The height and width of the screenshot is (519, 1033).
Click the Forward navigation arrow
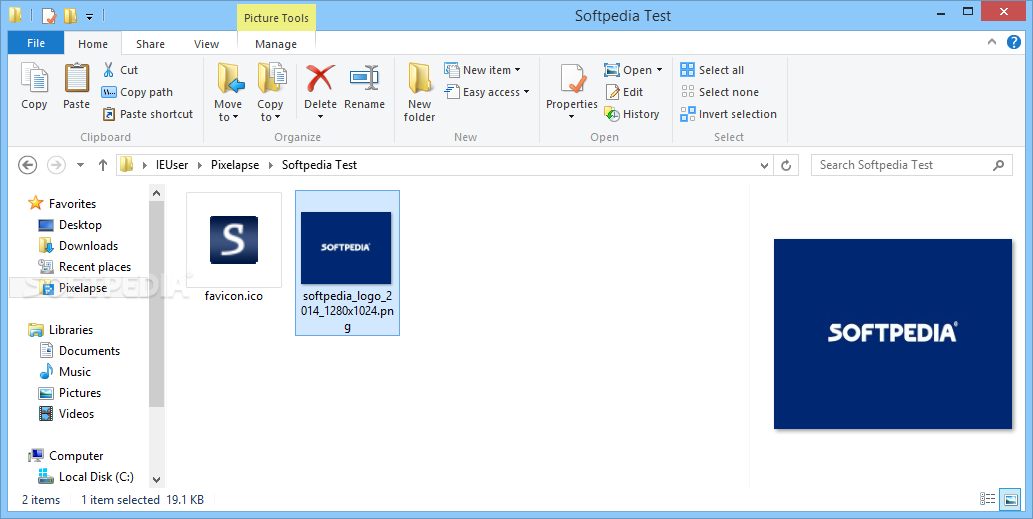click(57, 165)
